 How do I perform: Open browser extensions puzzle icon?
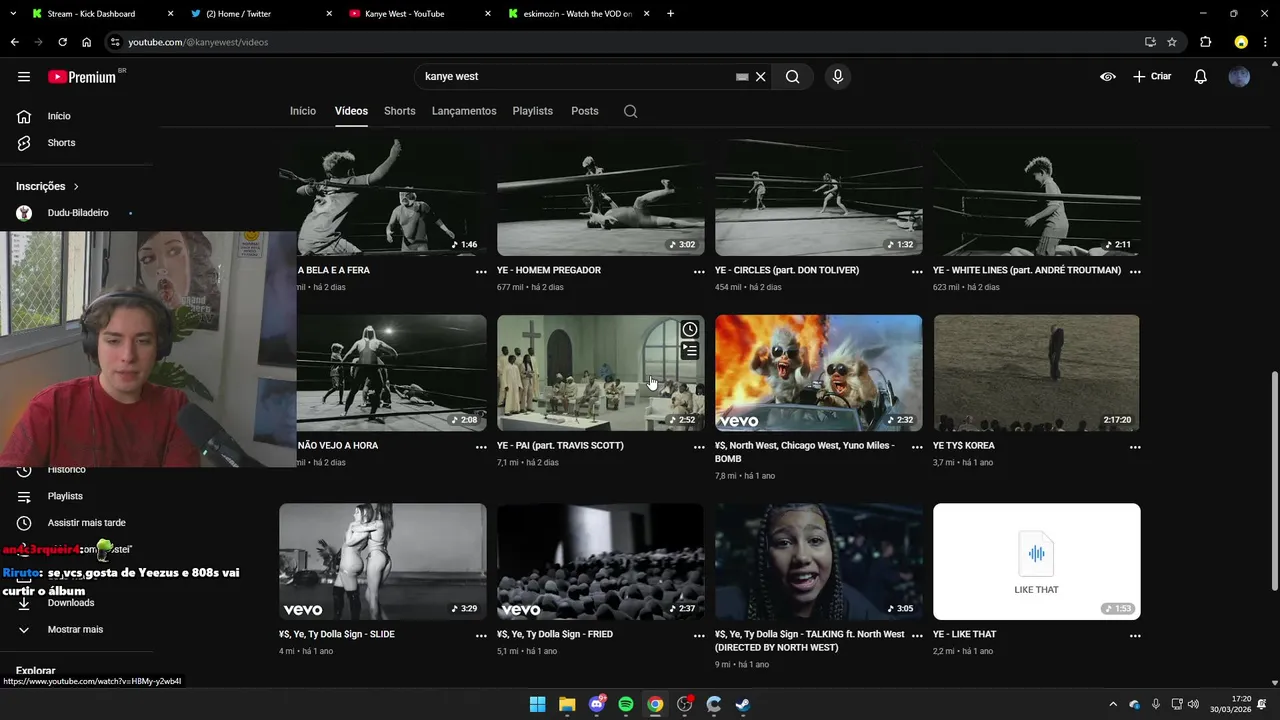pyautogui.click(x=1205, y=42)
